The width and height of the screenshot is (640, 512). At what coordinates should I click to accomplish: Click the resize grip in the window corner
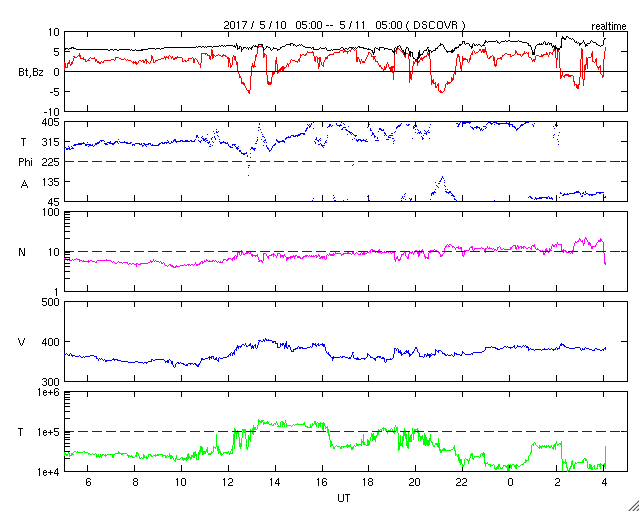pos(634,506)
